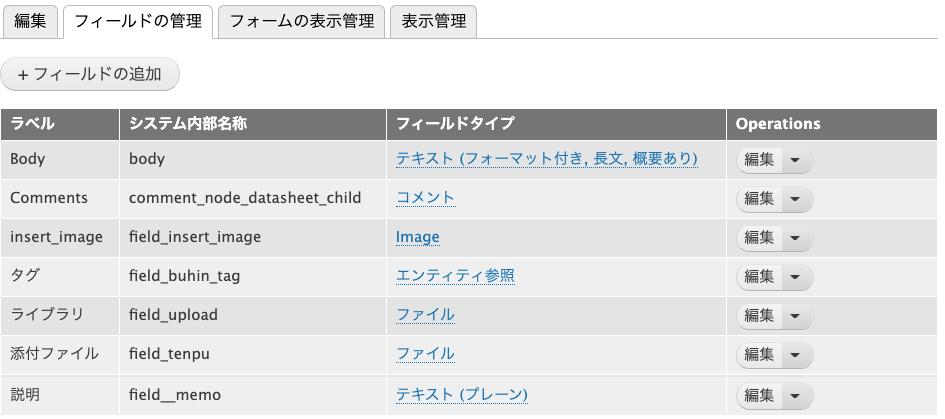This screenshot has height=419, width=945.
Task: Click the ラベル column header
Action: click(32, 124)
